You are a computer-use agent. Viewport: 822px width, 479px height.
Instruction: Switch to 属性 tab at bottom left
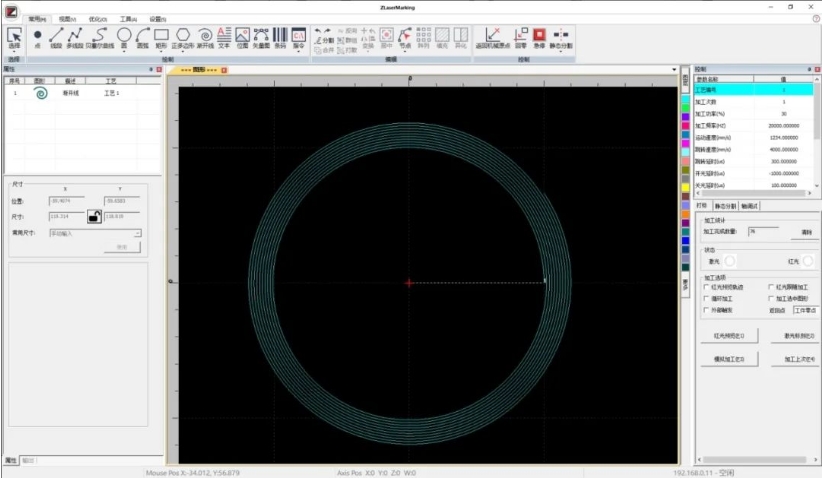tap(11, 461)
